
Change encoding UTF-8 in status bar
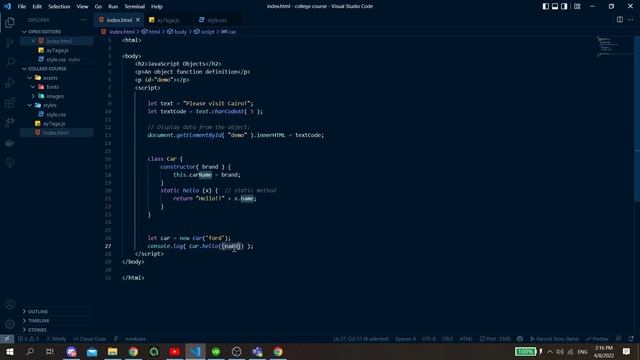429,339
